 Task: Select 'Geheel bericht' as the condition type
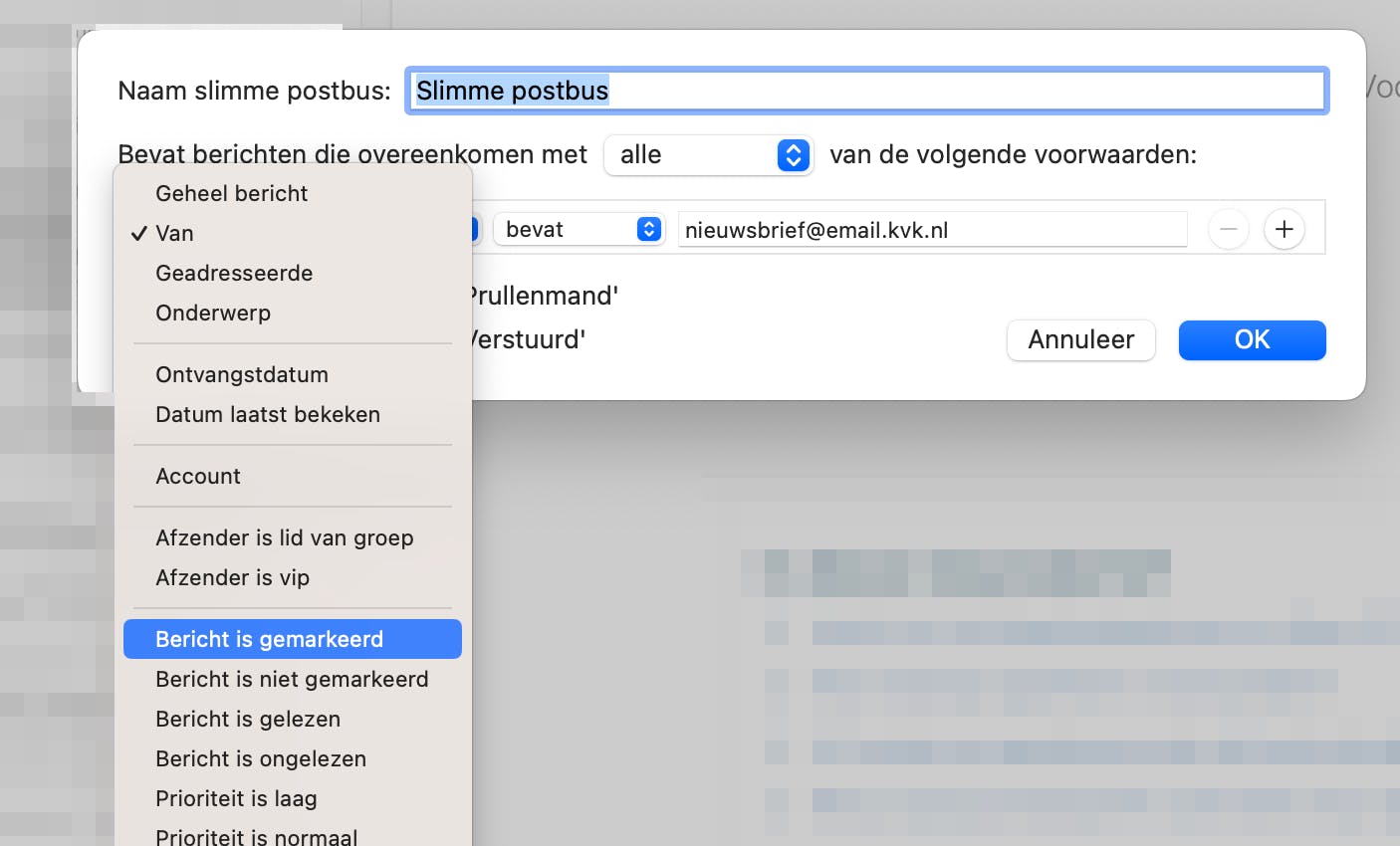(231, 193)
